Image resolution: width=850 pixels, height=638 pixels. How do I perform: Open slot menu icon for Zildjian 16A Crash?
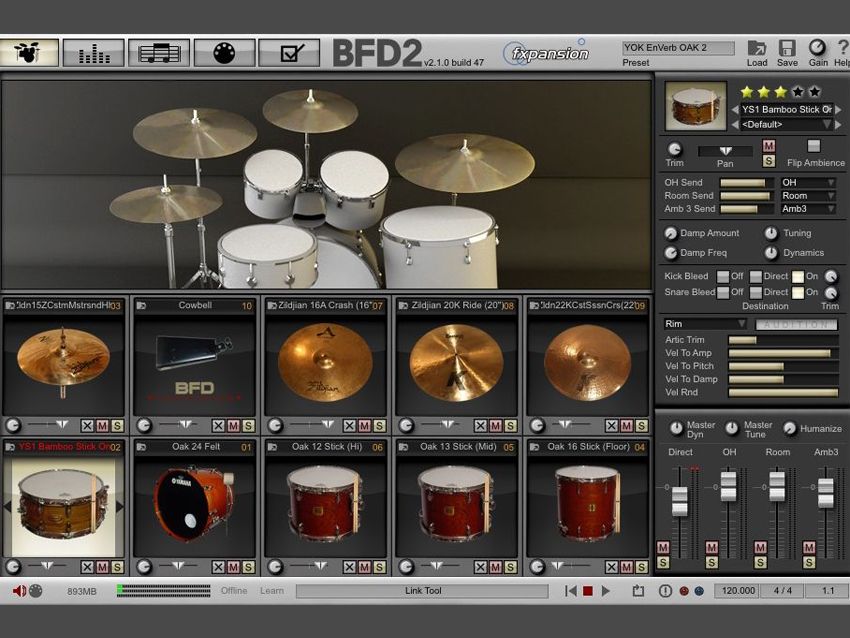tap(272, 306)
